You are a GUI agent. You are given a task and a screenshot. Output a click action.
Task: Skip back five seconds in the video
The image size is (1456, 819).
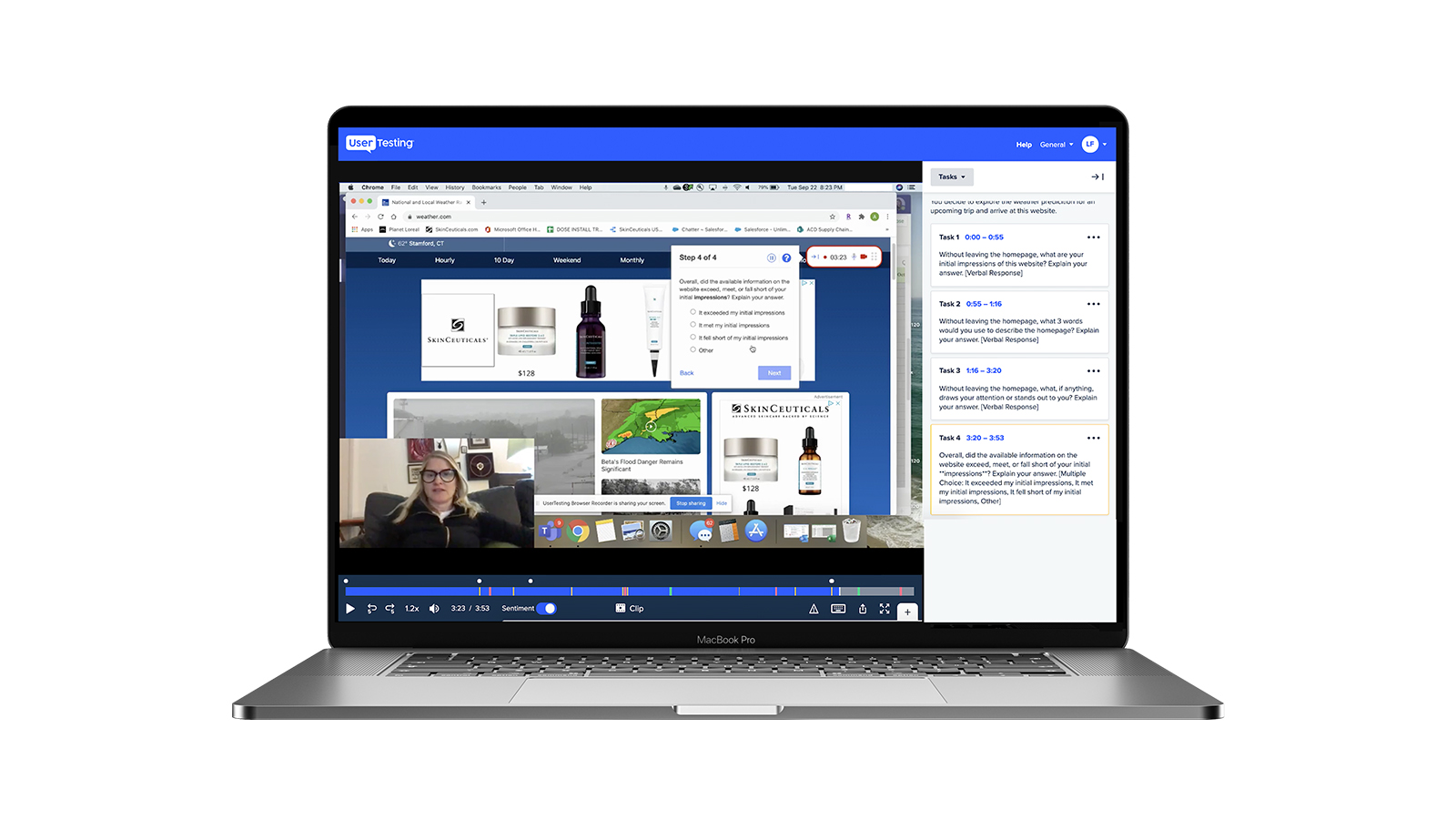(x=371, y=609)
